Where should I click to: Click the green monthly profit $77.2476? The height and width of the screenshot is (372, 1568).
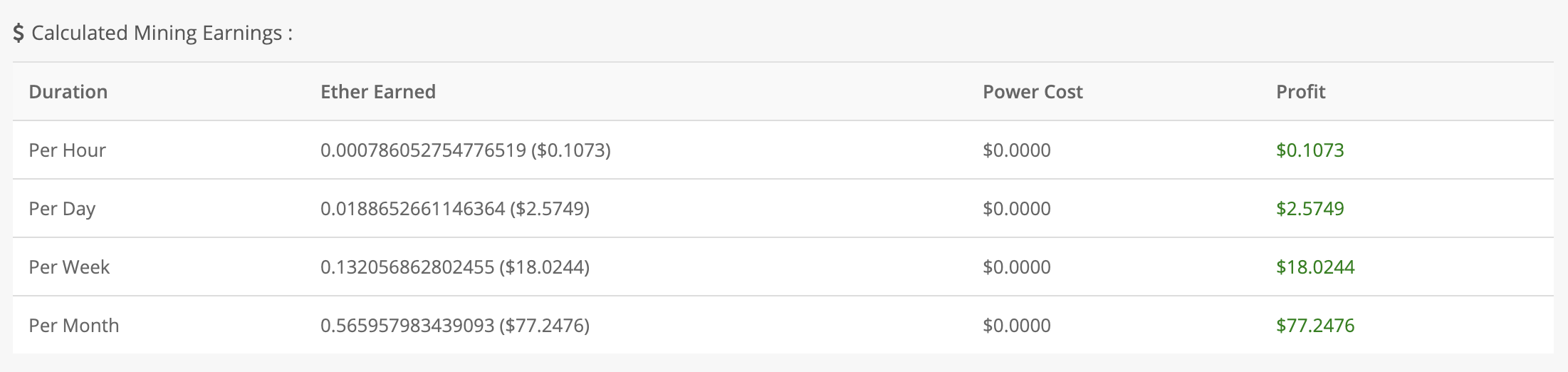(x=1315, y=326)
